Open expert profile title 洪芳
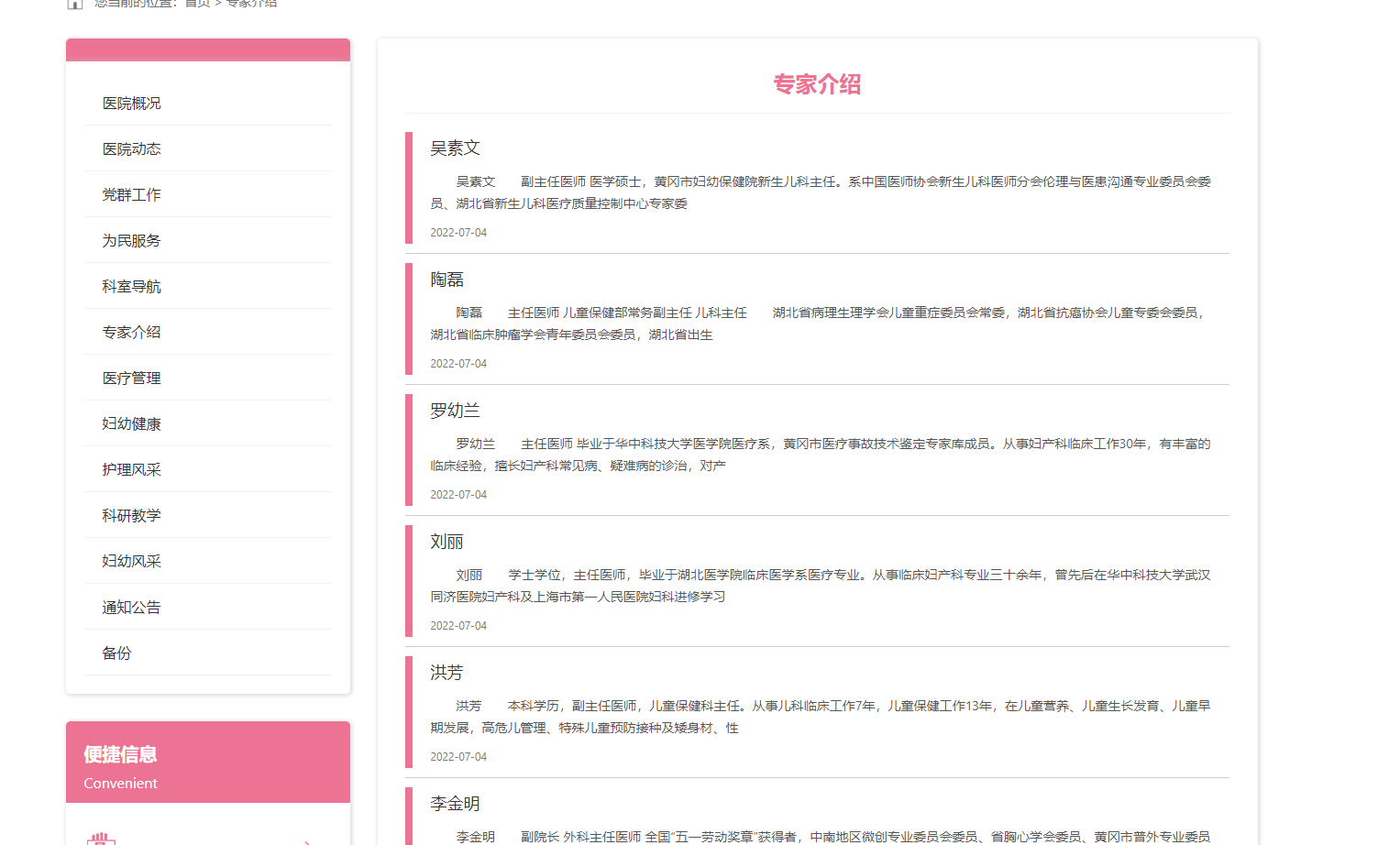Image resolution: width=1400 pixels, height=845 pixels. click(446, 673)
